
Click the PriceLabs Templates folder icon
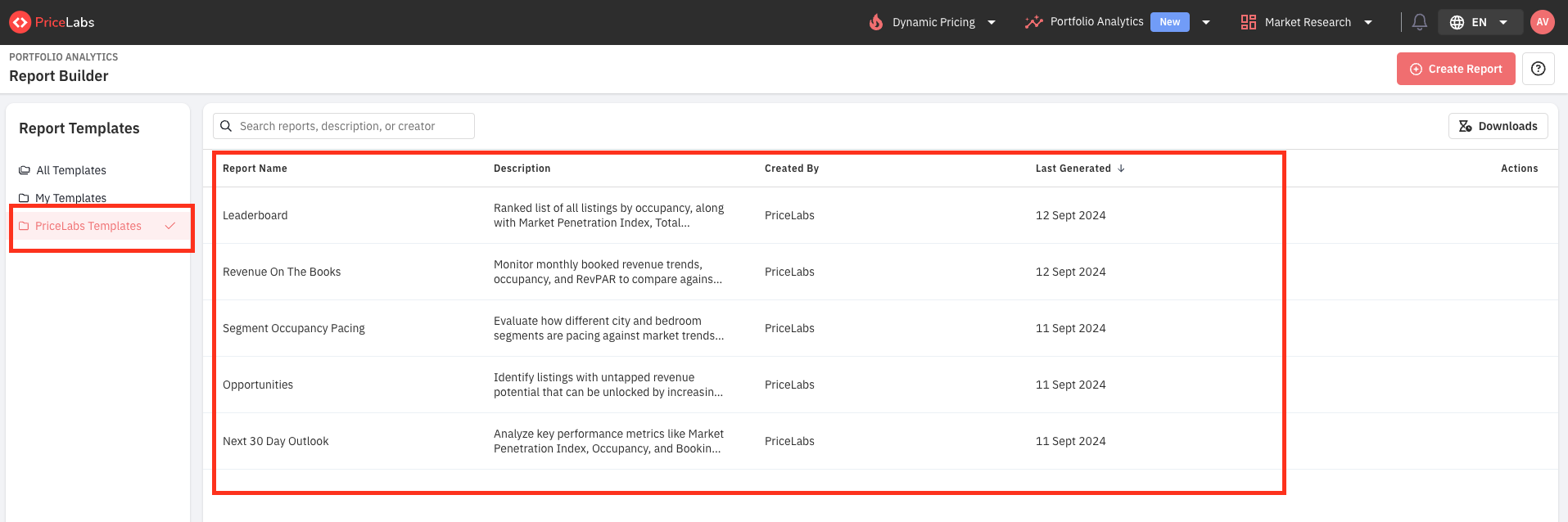(x=24, y=226)
